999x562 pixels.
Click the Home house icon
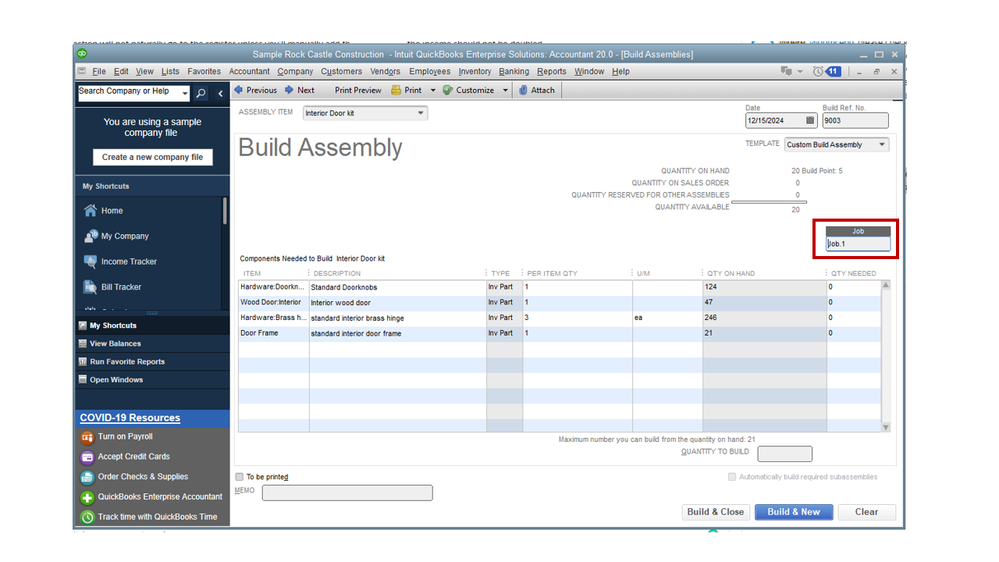click(x=90, y=210)
